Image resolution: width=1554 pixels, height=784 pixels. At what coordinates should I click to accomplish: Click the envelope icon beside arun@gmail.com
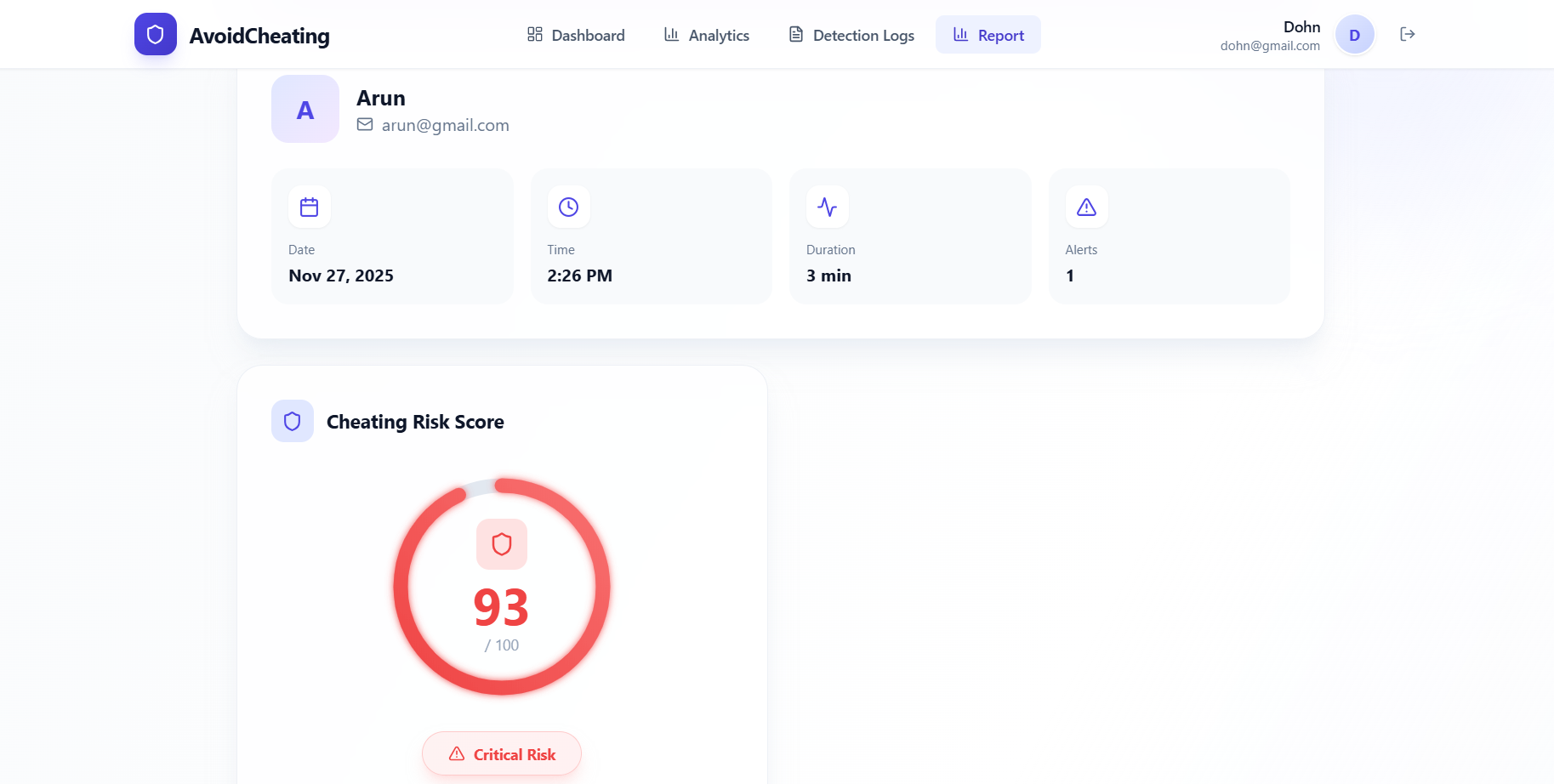point(365,125)
